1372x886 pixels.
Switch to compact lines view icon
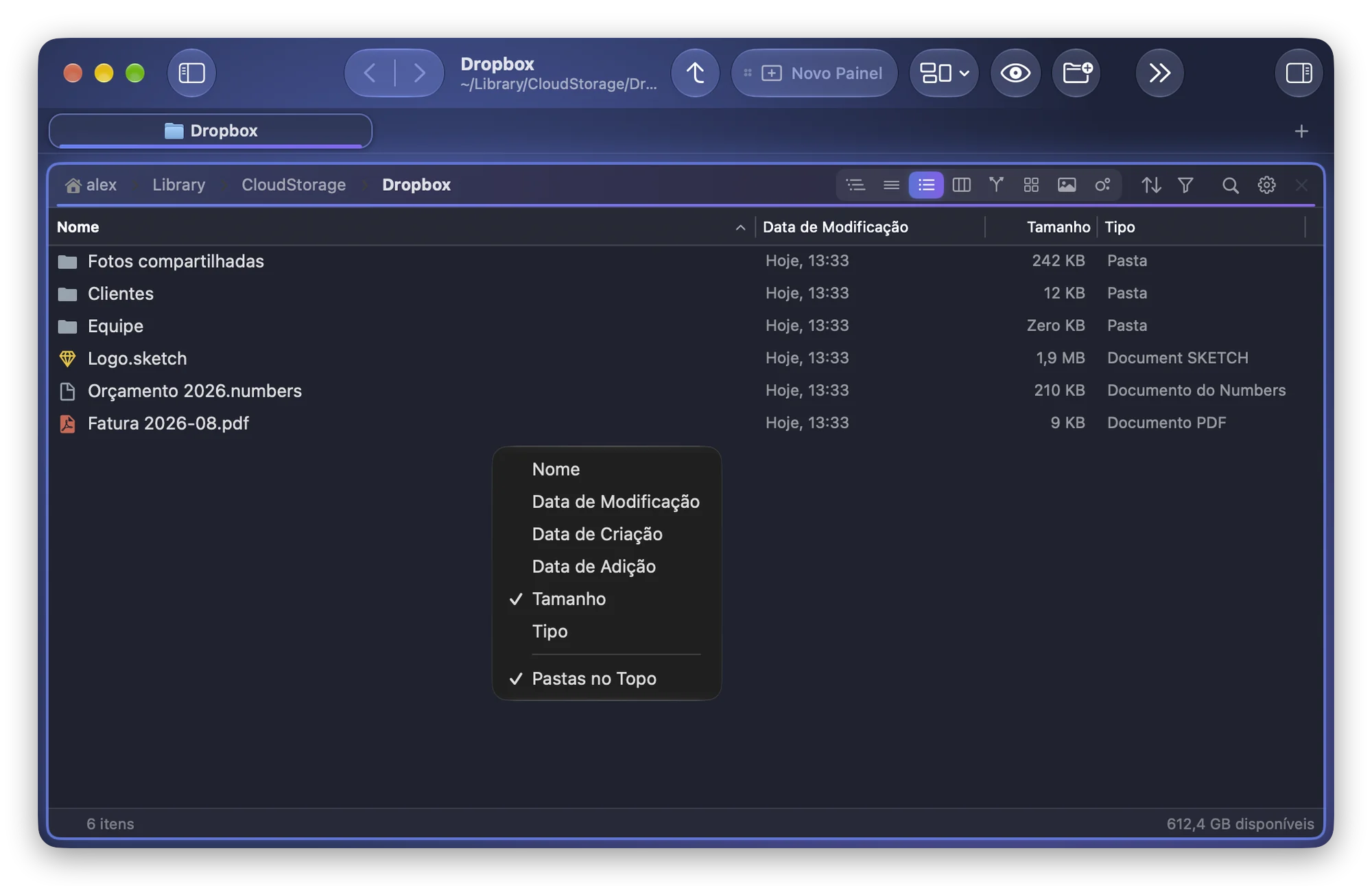click(891, 185)
